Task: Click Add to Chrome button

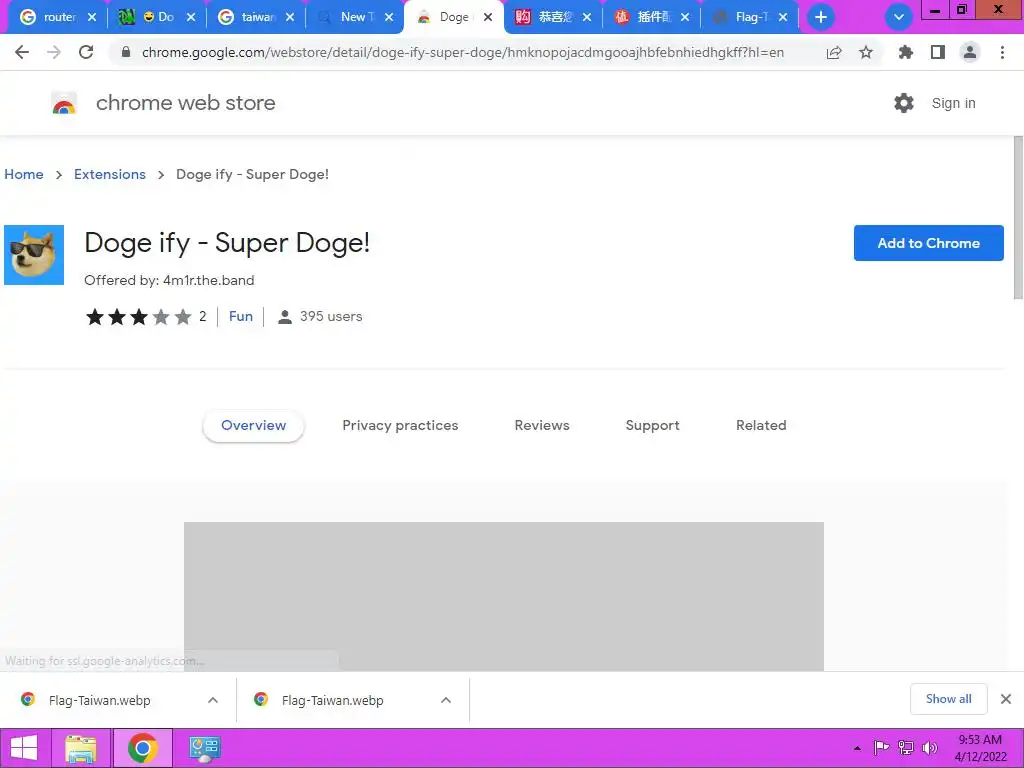Action: point(928,243)
